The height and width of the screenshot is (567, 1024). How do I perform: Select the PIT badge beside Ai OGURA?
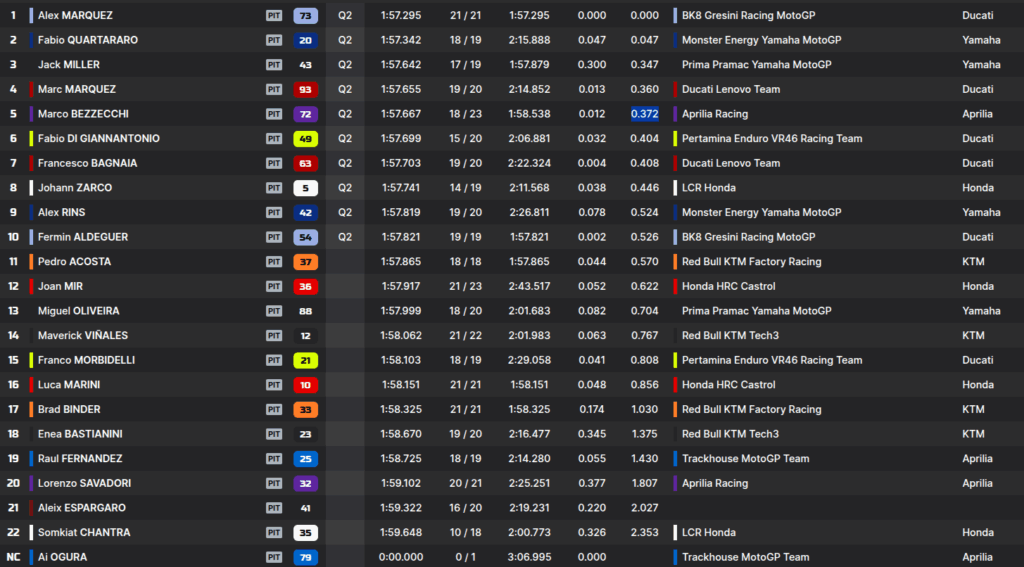point(274,557)
